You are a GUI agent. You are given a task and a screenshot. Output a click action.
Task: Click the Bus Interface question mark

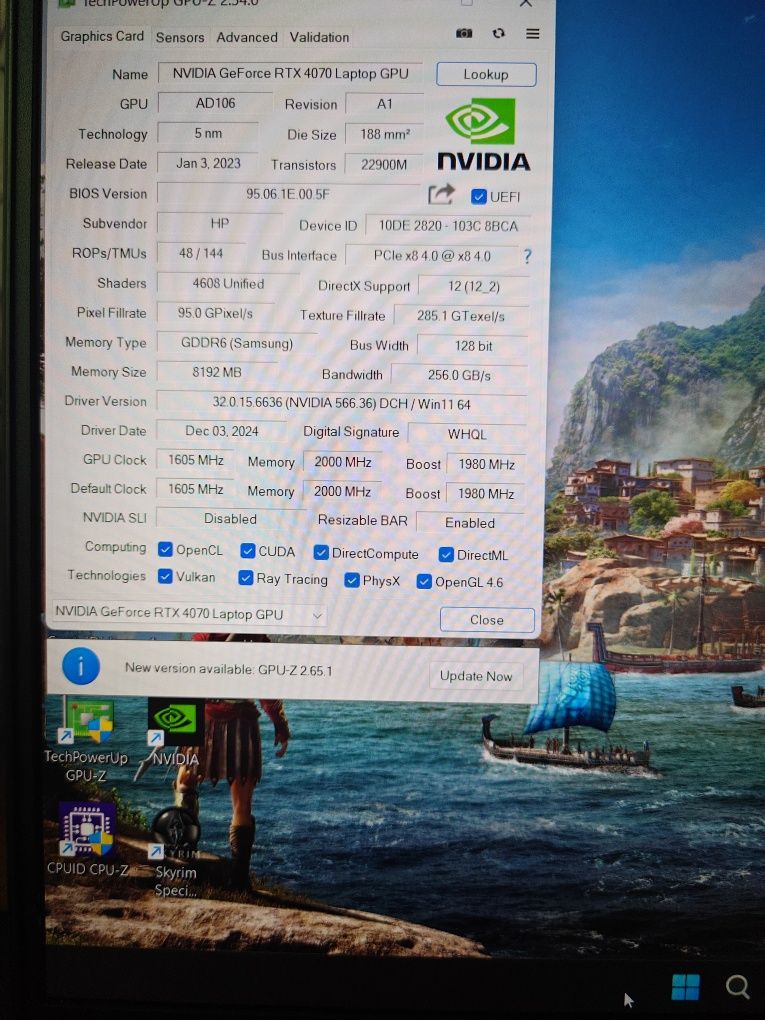(x=528, y=256)
